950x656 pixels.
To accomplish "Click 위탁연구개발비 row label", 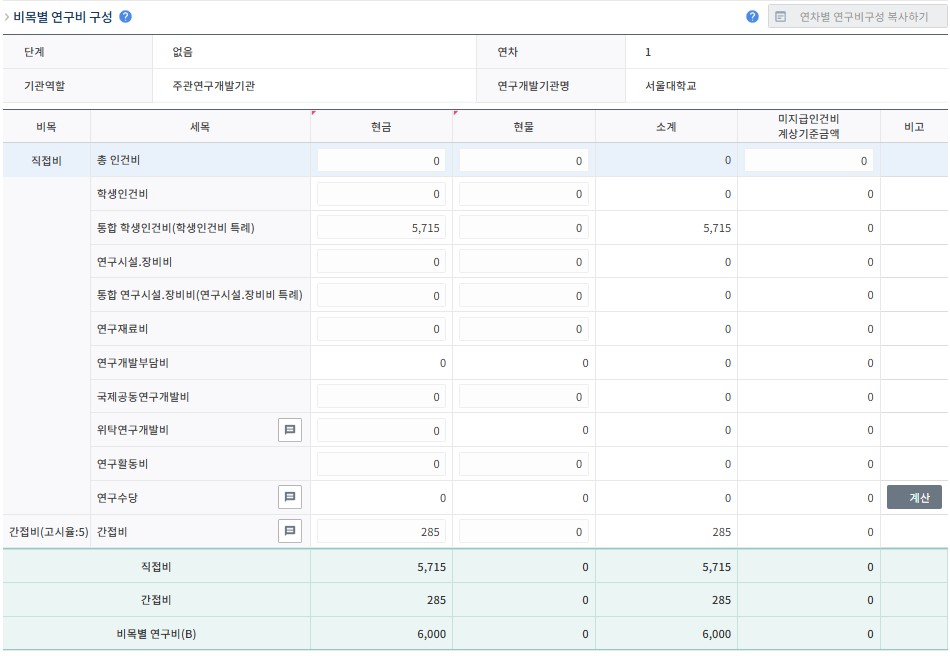I will (x=133, y=430).
